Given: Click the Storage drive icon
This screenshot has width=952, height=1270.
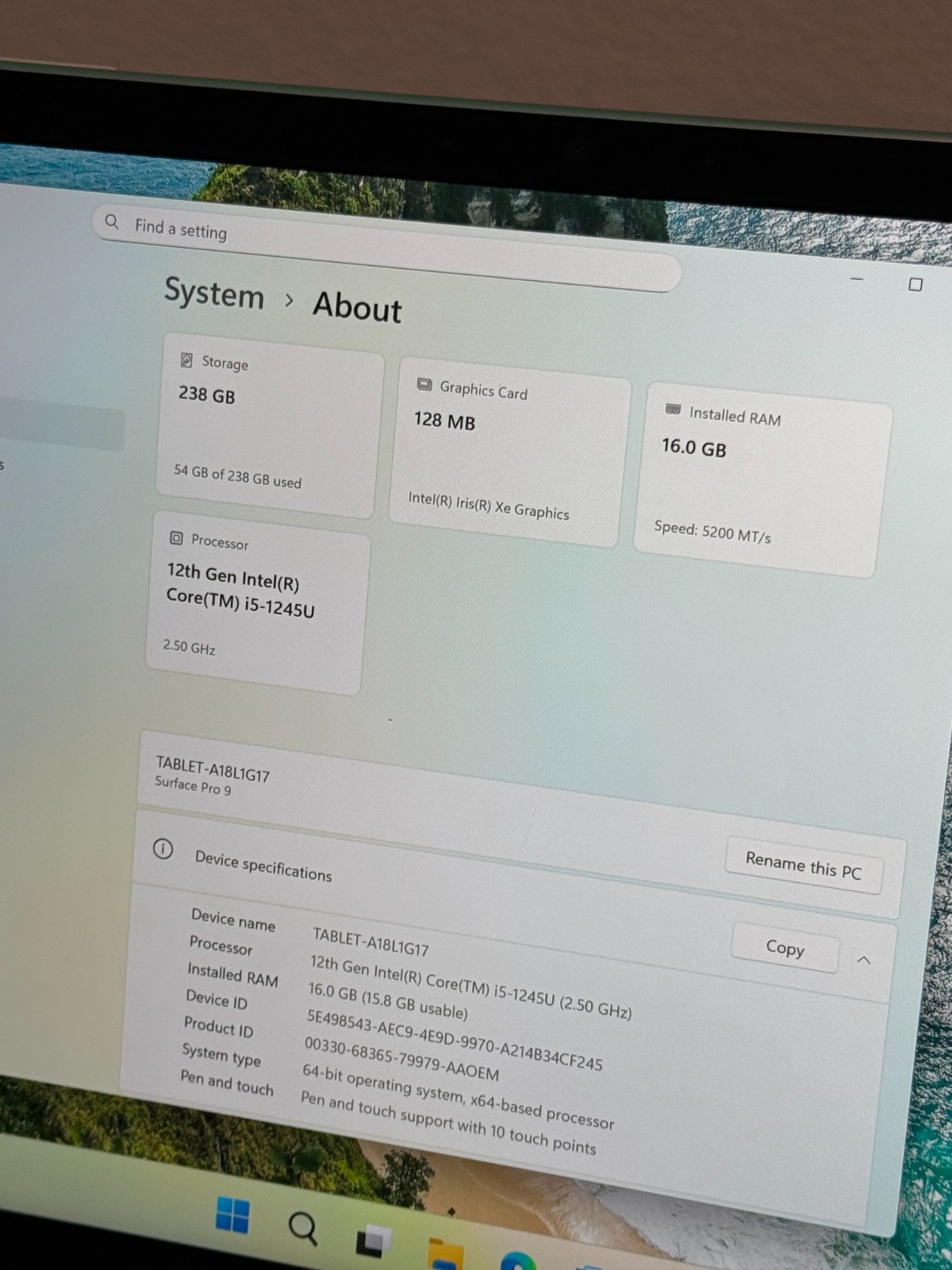Looking at the screenshot, I should (186, 360).
